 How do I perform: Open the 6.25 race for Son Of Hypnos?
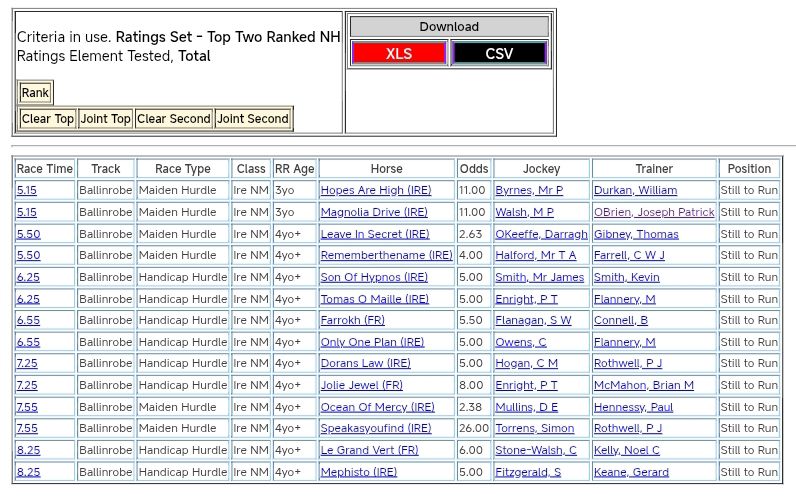point(28,277)
